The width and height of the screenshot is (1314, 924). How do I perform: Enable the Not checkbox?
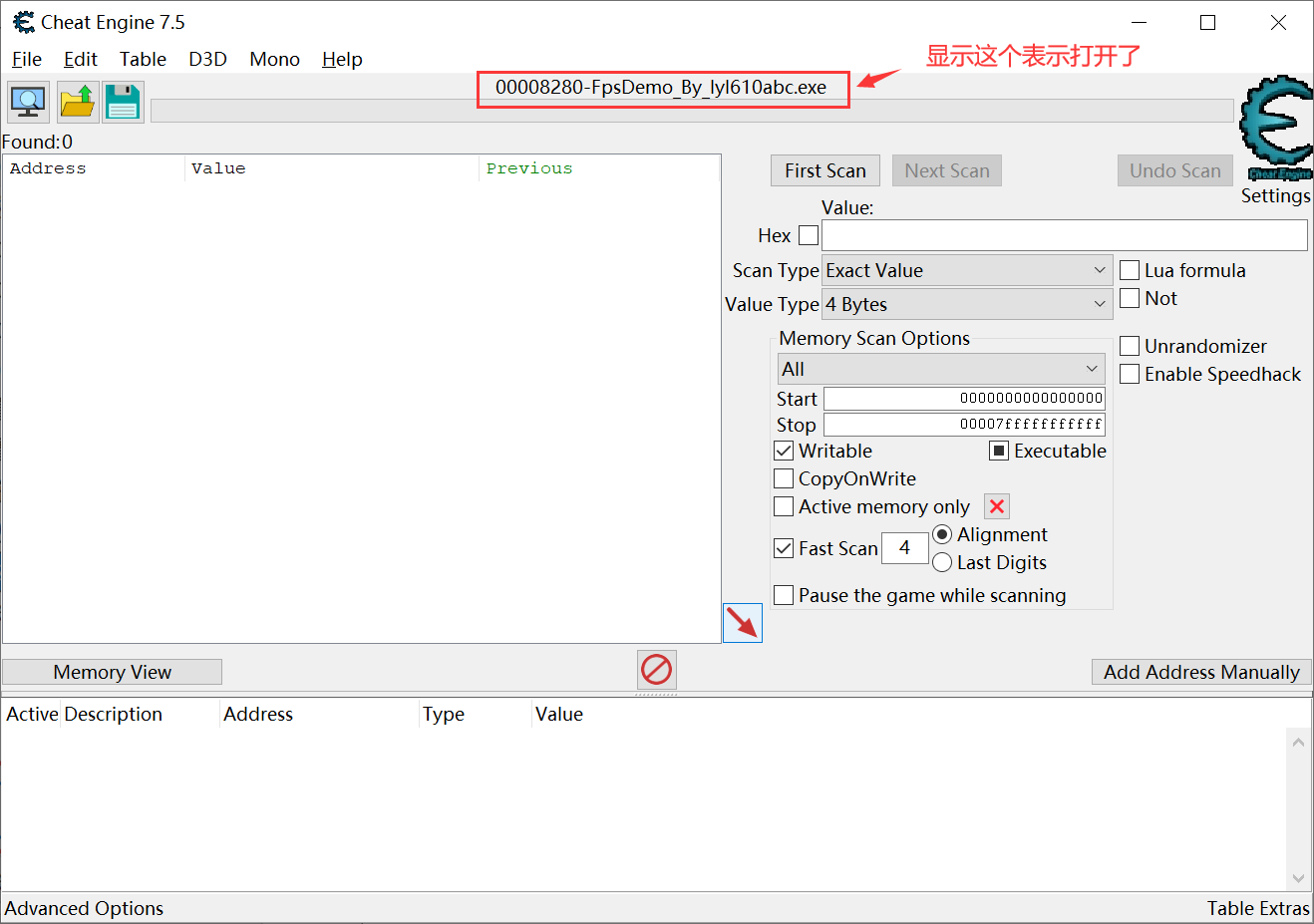point(1130,298)
